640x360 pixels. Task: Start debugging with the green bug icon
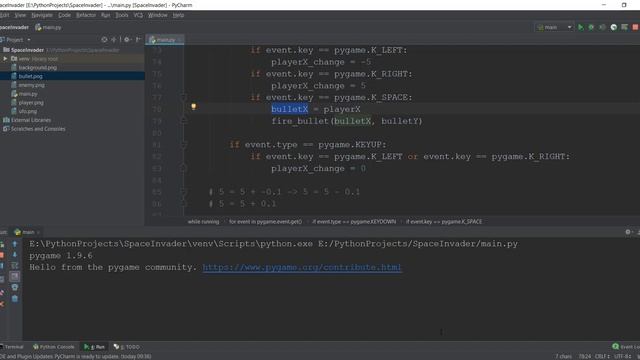tap(591, 27)
